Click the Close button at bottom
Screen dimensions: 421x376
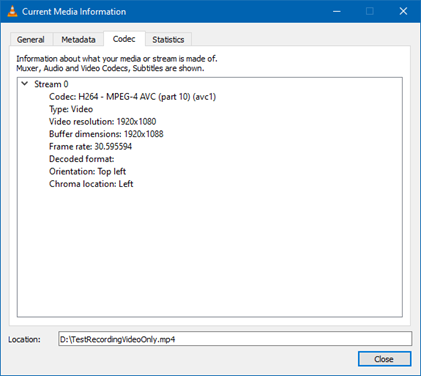pyautogui.click(x=384, y=359)
